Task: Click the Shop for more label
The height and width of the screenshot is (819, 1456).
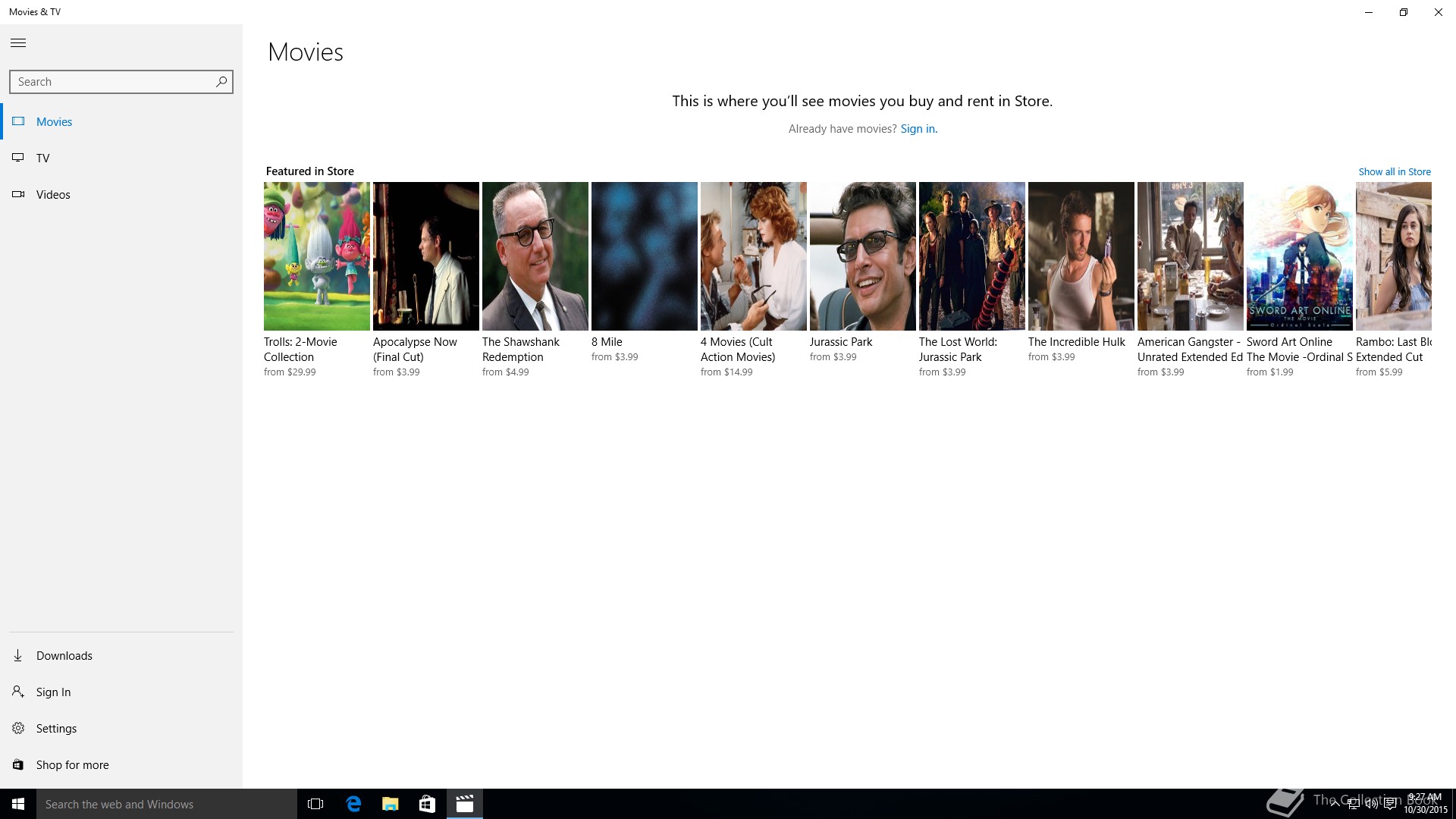Action: [x=73, y=764]
